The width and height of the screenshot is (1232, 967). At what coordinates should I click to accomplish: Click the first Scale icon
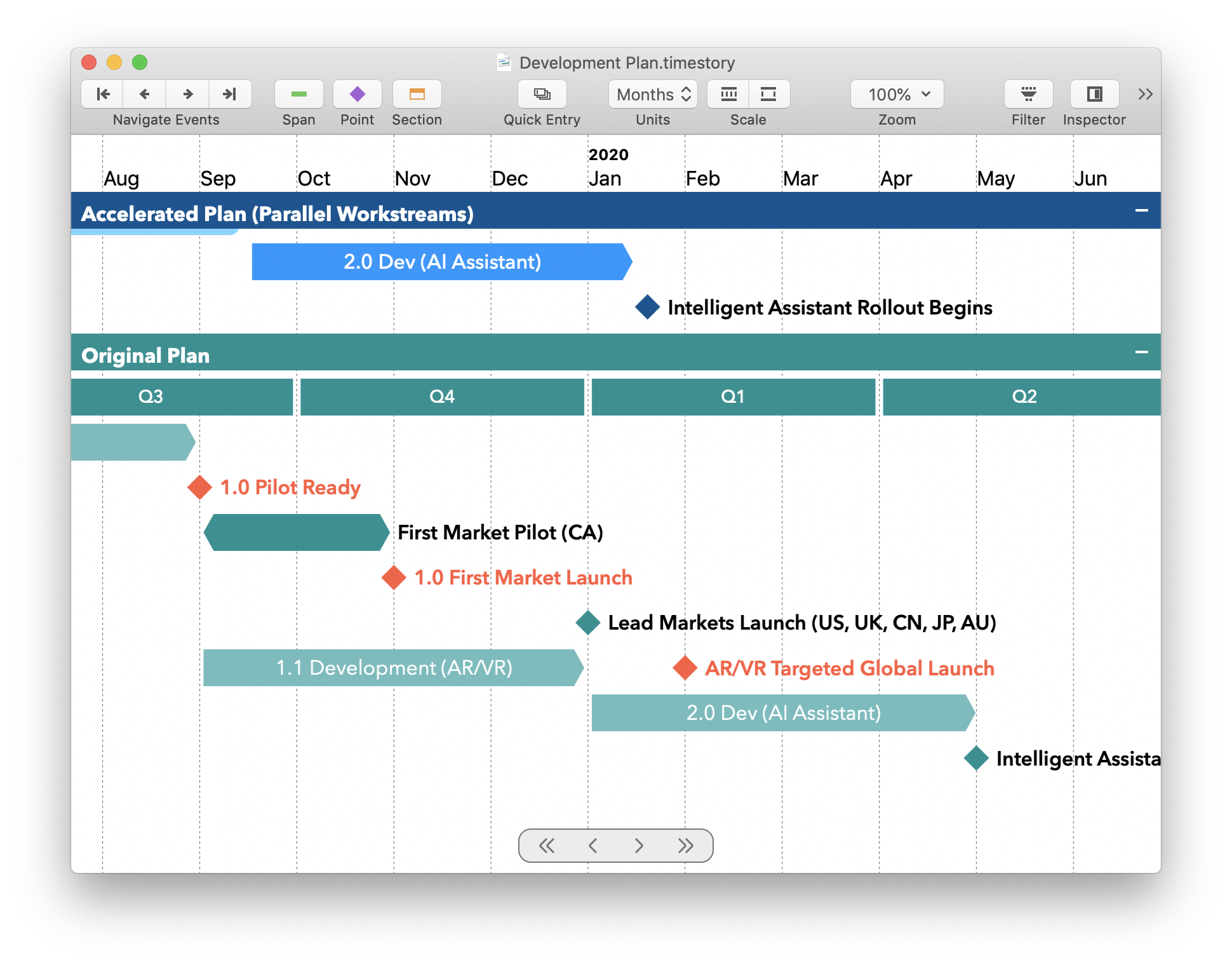click(728, 93)
